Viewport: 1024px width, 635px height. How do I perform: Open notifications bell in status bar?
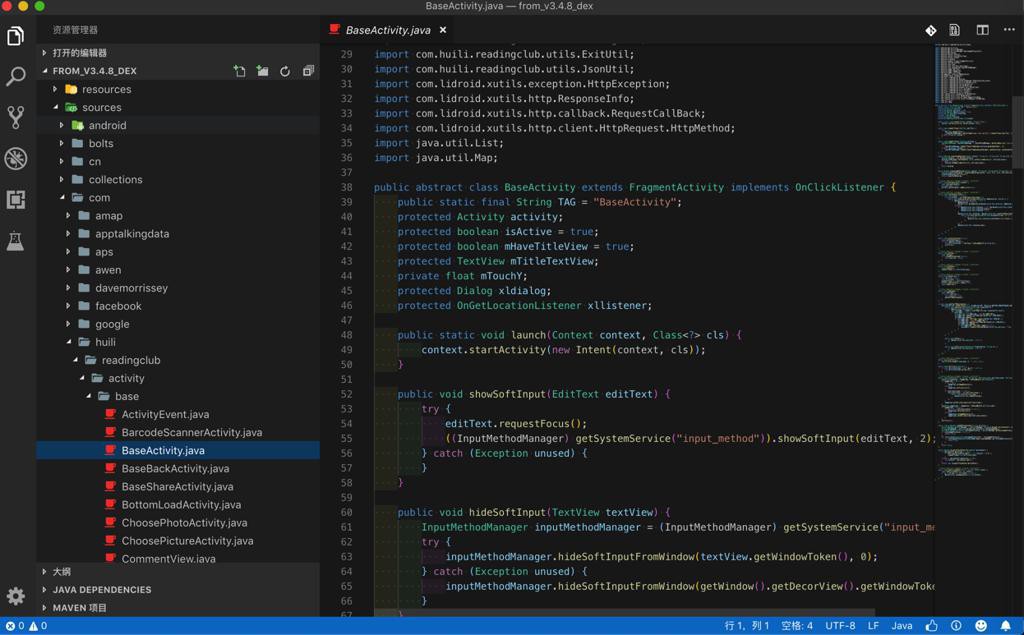pos(1006,626)
